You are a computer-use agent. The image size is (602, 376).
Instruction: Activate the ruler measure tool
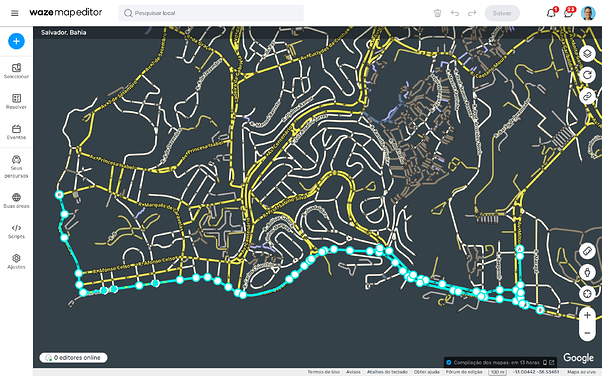click(x=587, y=251)
